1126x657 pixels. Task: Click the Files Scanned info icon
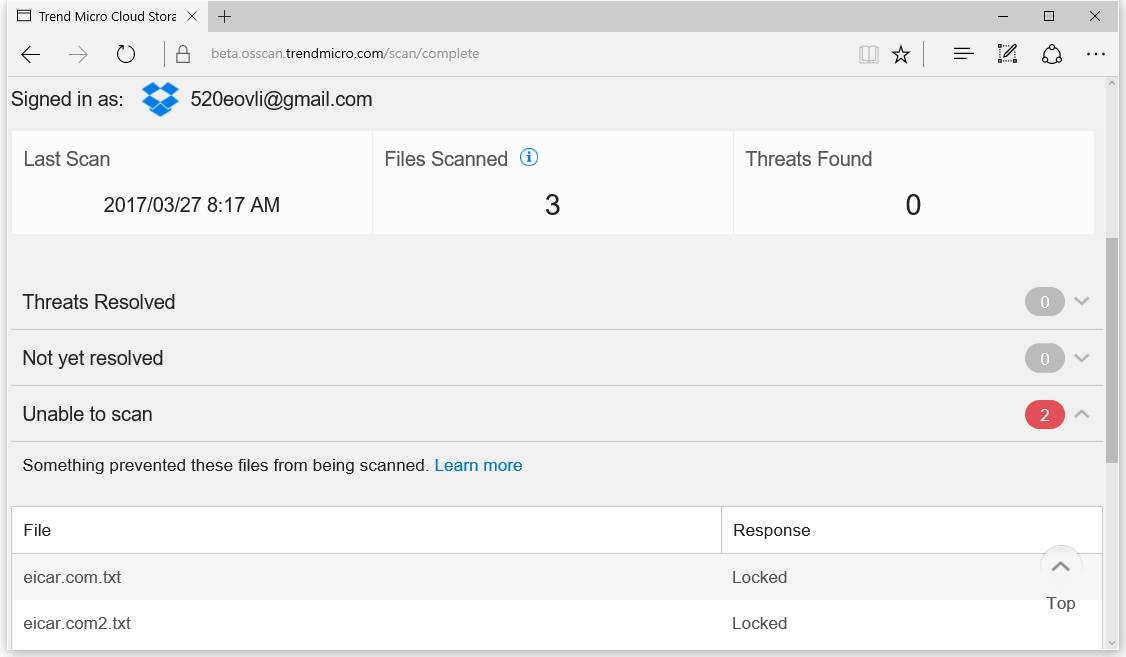pyautogui.click(x=530, y=158)
